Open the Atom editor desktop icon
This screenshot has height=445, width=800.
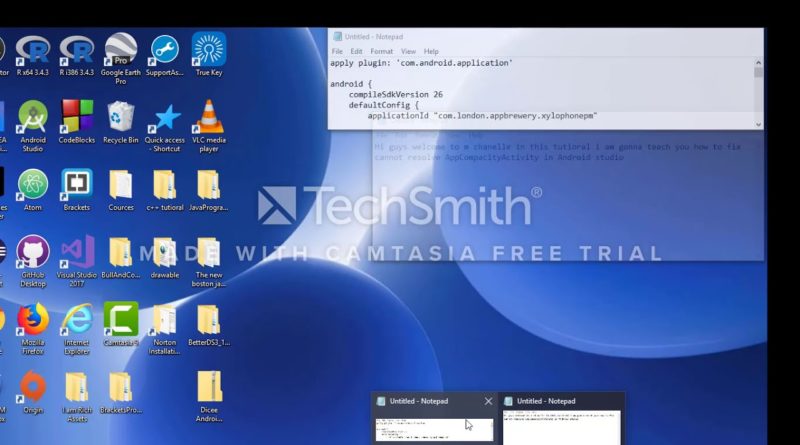click(x=33, y=190)
